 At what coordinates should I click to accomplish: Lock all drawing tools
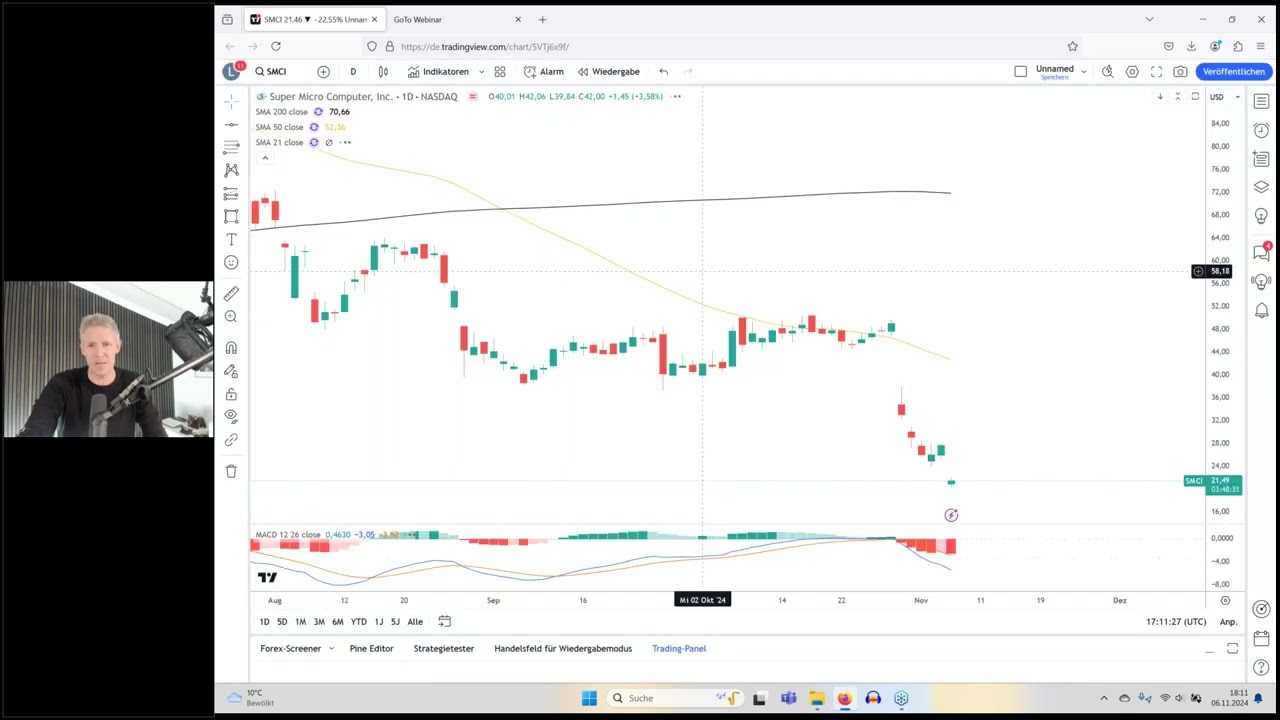[x=231, y=394]
